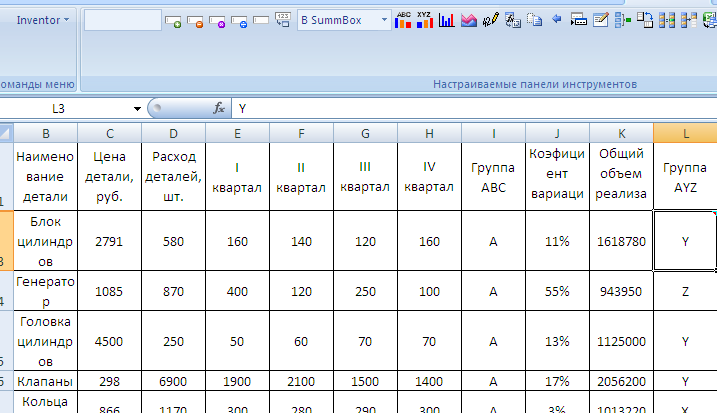Click the 'I квартал' header cell
This screenshot has height=413, width=717.
237,177
